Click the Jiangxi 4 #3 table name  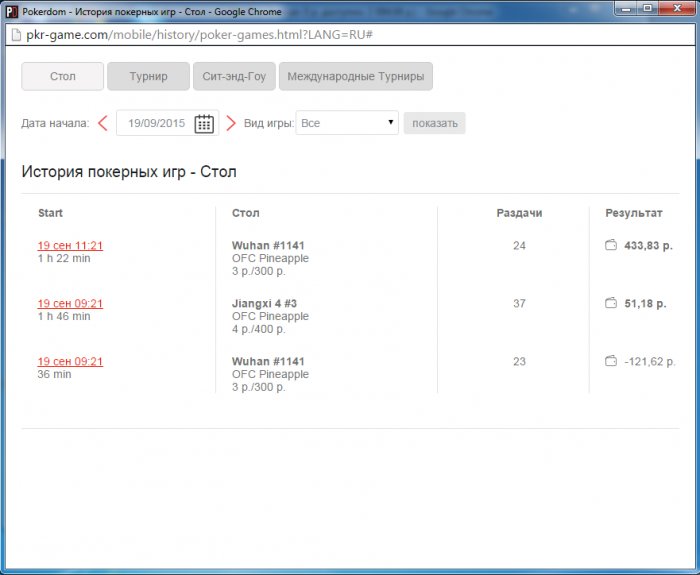[x=264, y=304]
